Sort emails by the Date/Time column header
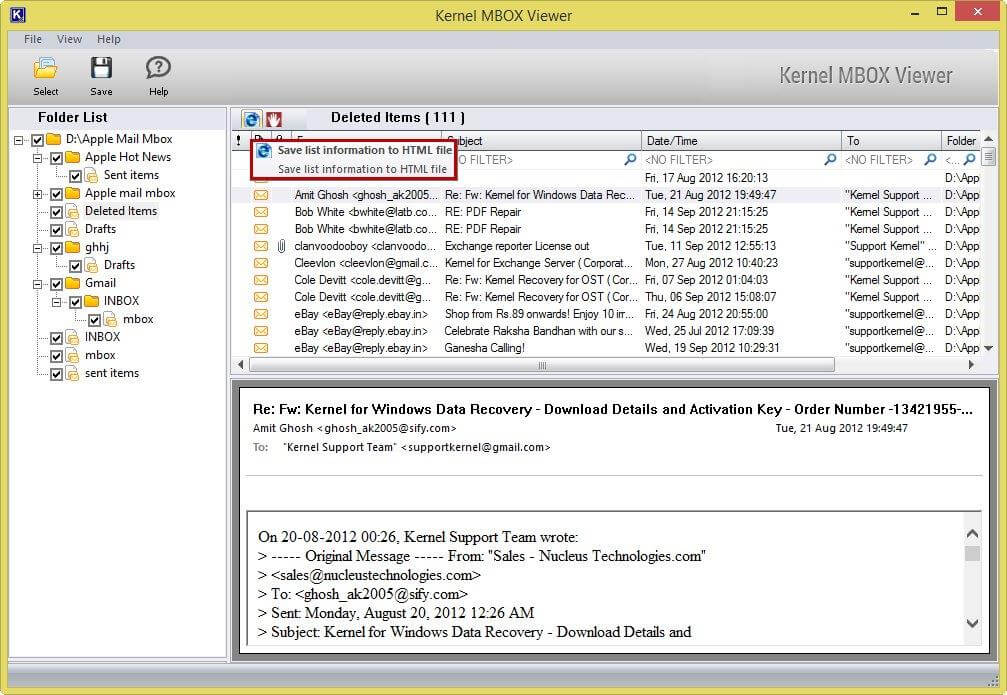 tap(741, 140)
